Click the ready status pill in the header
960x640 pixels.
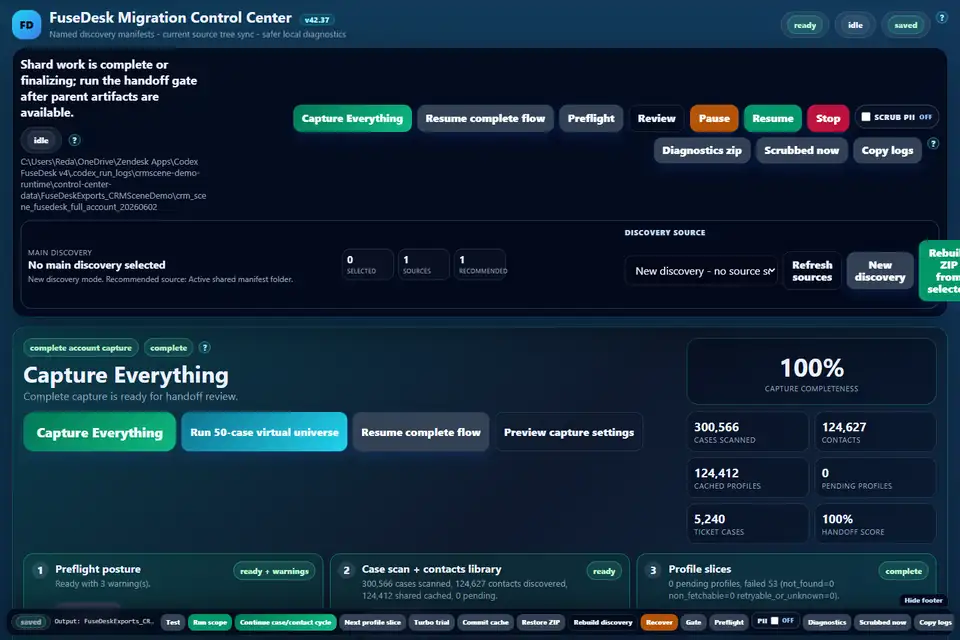(x=804, y=25)
